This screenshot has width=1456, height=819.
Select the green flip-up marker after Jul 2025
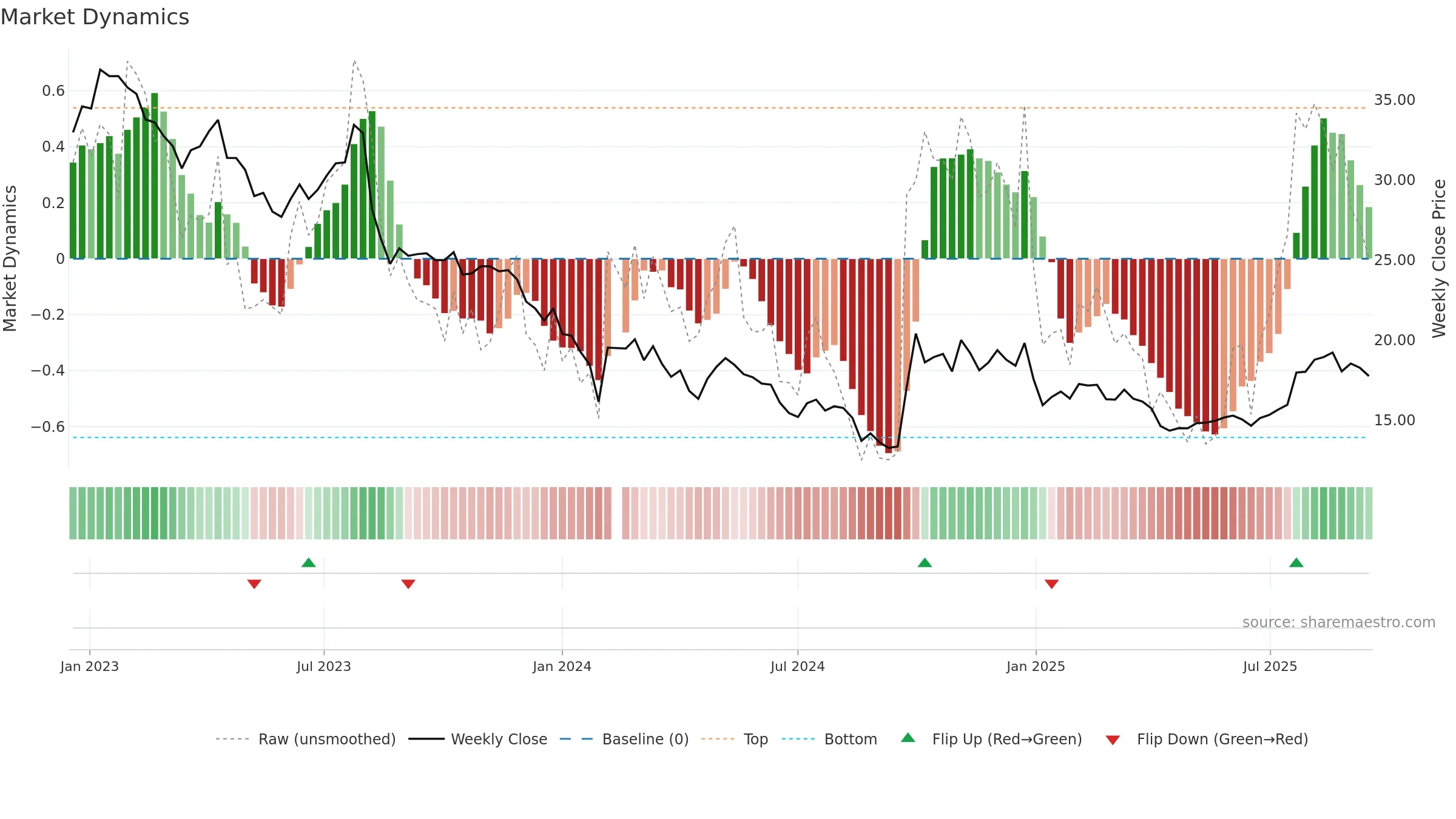click(x=1296, y=562)
